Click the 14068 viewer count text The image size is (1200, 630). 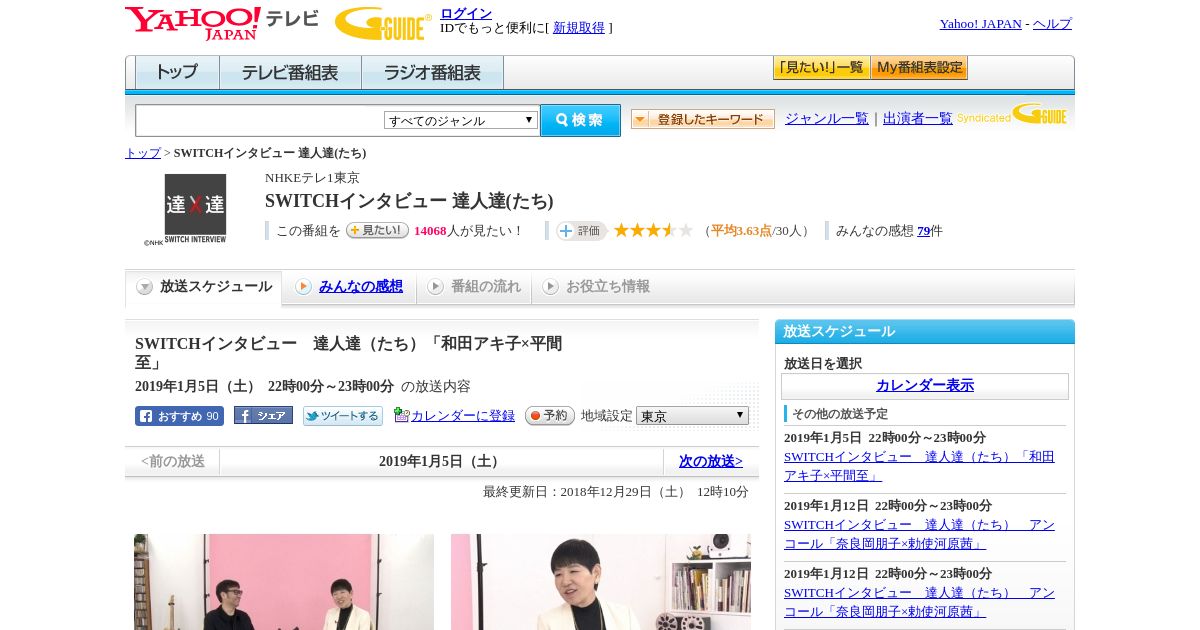[x=430, y=231]
